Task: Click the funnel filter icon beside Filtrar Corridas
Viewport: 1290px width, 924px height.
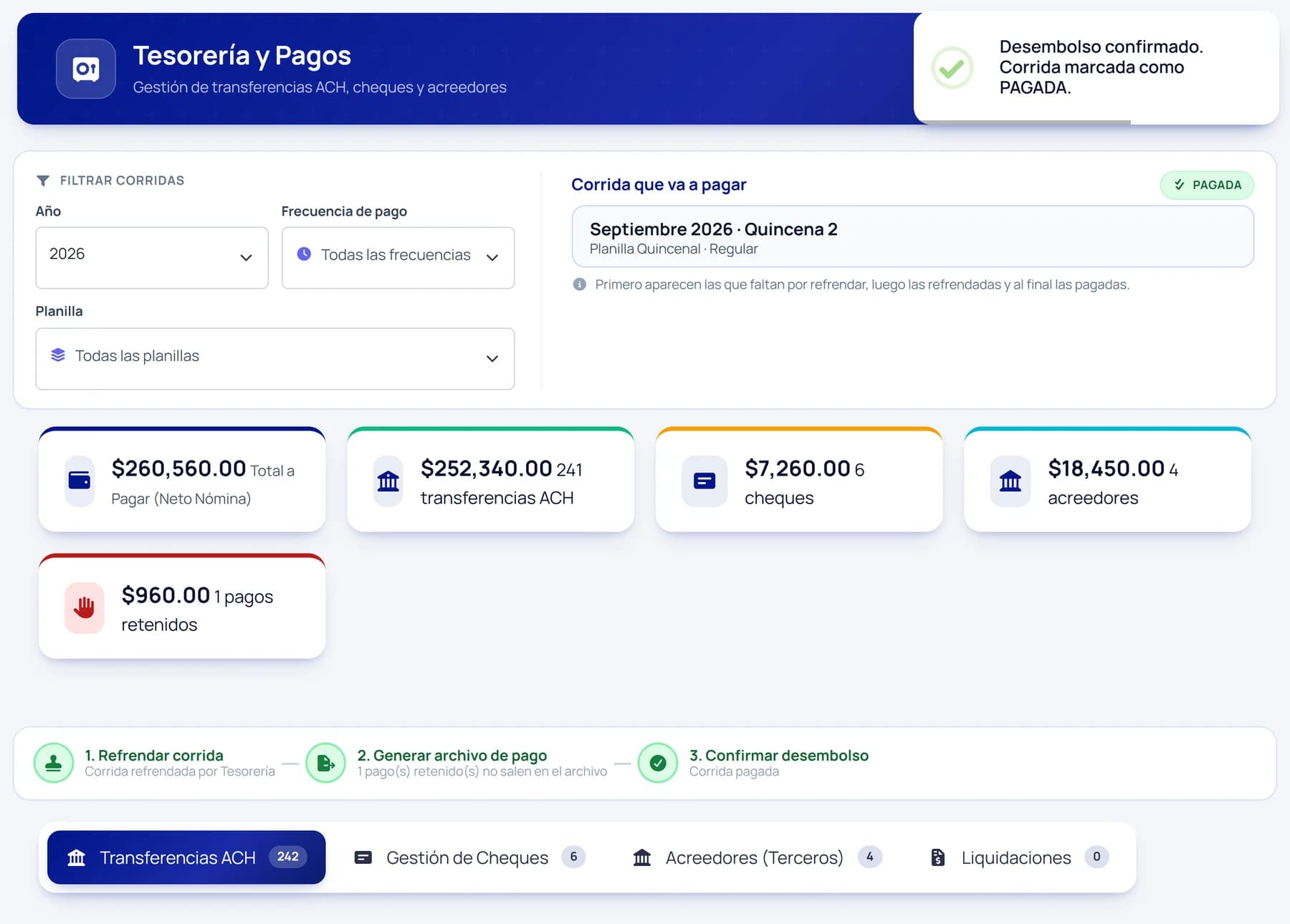Action: pyautogui.click(x=43, y=181)
